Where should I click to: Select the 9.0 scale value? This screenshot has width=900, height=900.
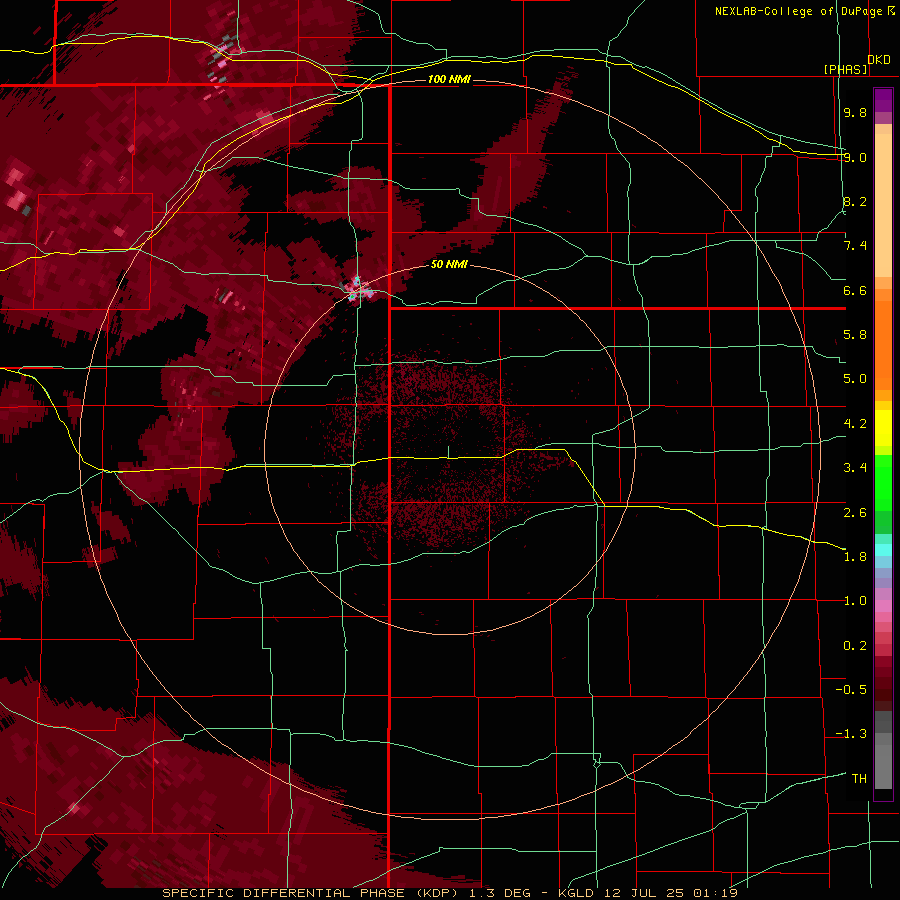click(x=855, y=157)
